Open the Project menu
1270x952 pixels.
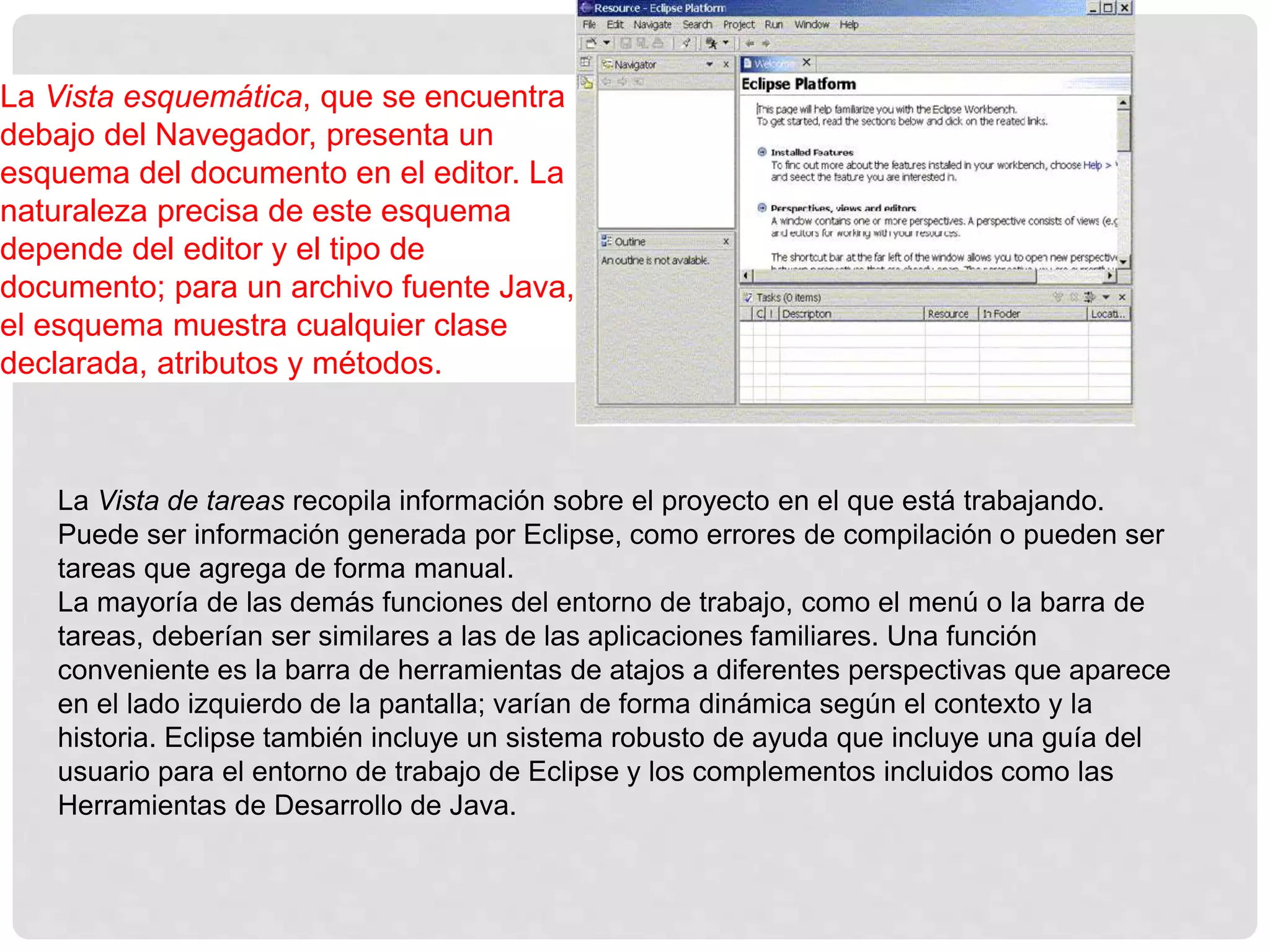[739, 25]
